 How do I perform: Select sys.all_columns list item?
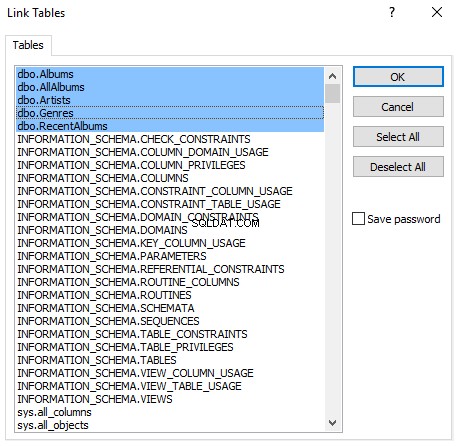(x=170, y=412)
